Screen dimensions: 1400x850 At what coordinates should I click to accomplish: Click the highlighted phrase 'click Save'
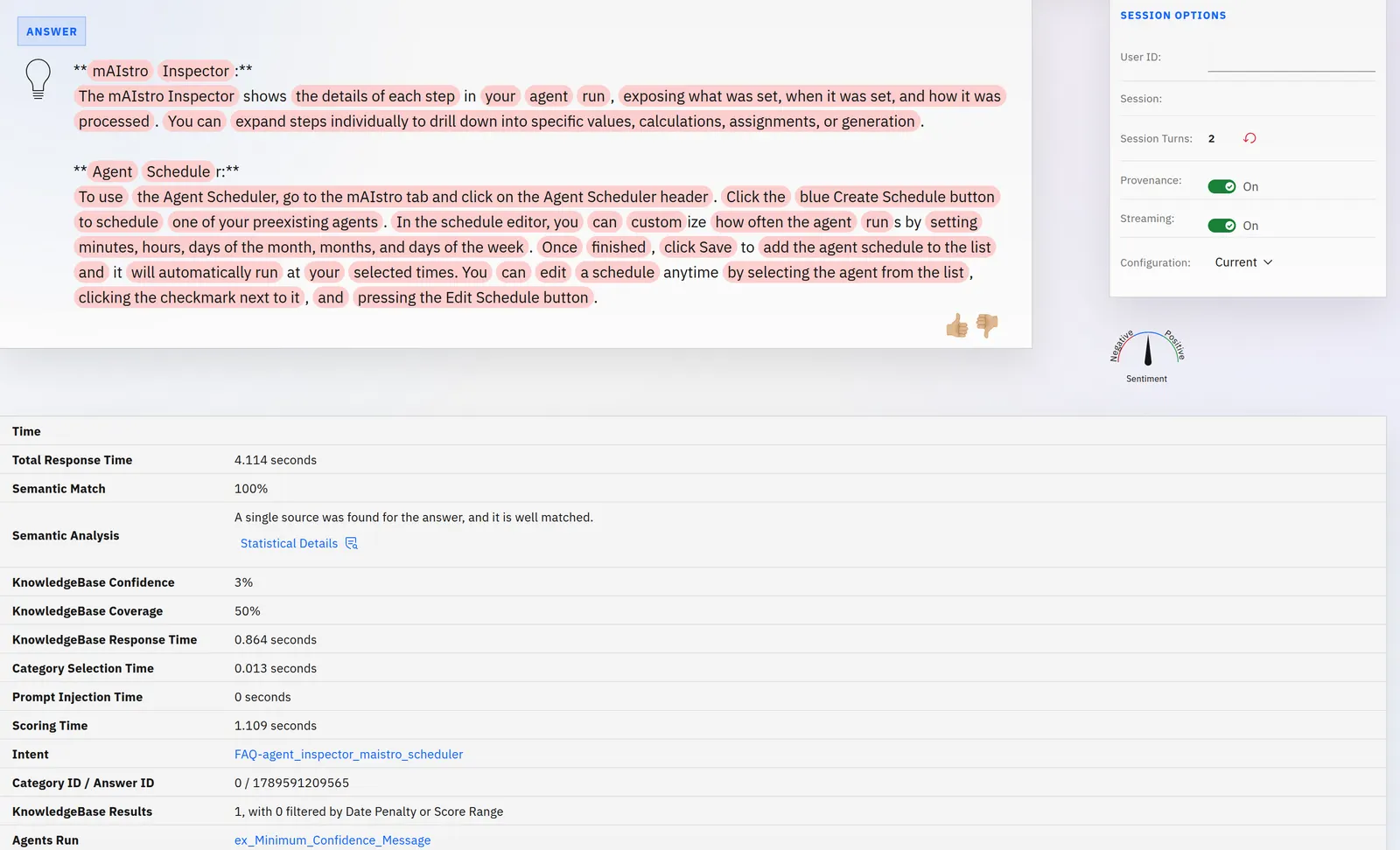[697, 247]
